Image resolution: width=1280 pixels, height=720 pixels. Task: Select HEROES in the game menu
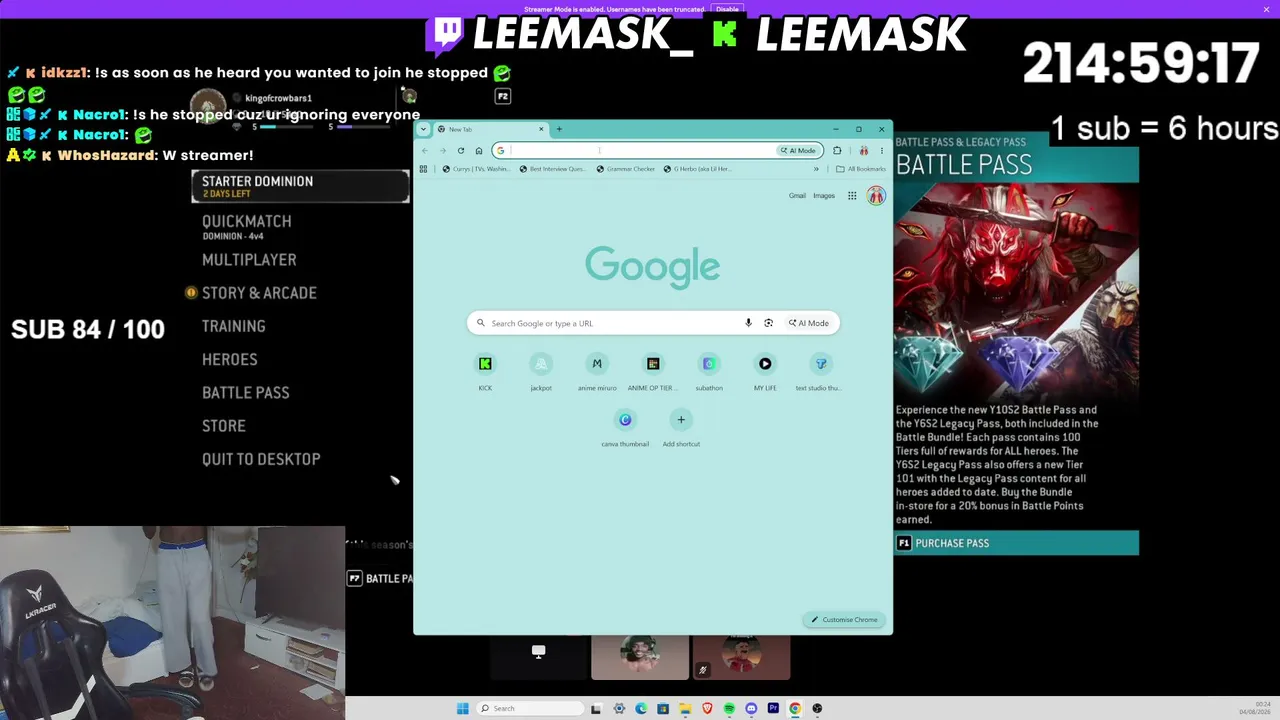coord(230,359)
